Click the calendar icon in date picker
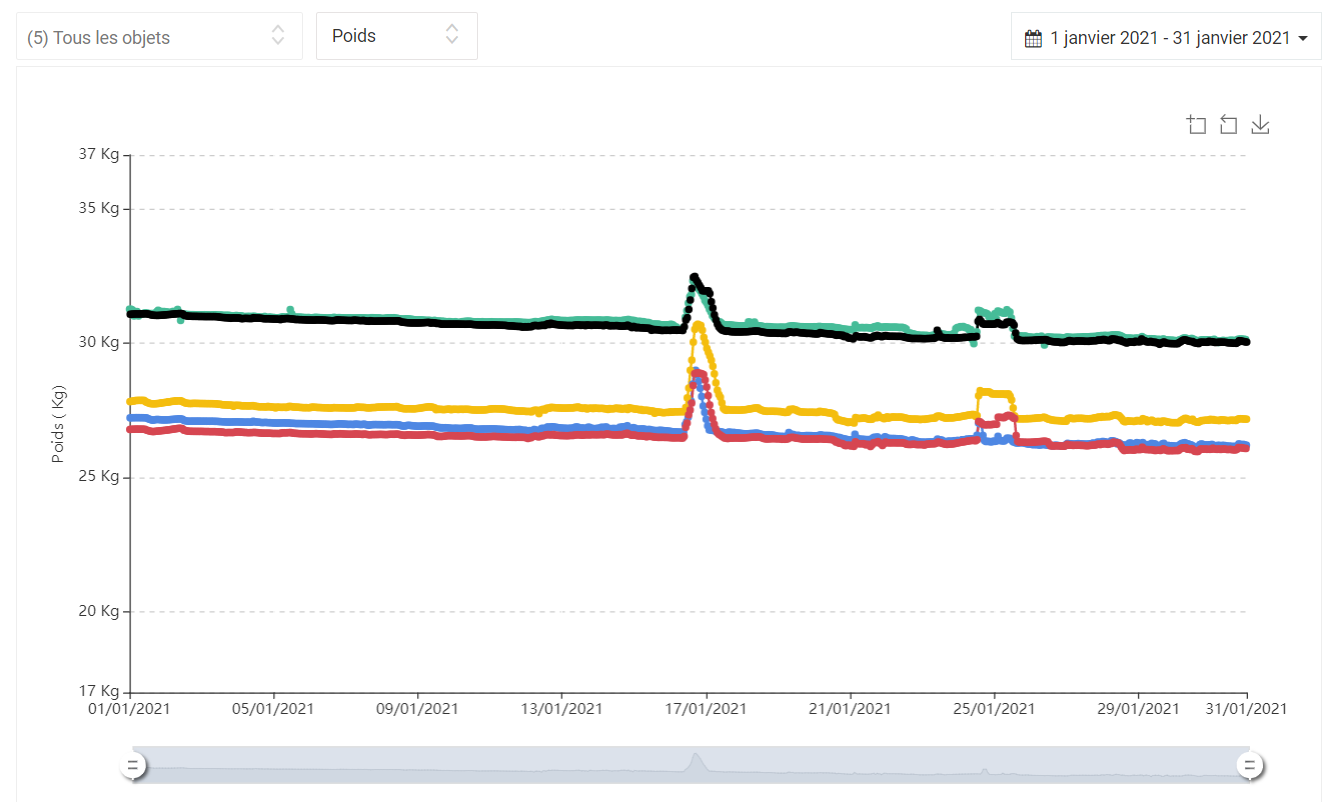1323x802 pixels. pyautogui.click(x=1034, y=38)
